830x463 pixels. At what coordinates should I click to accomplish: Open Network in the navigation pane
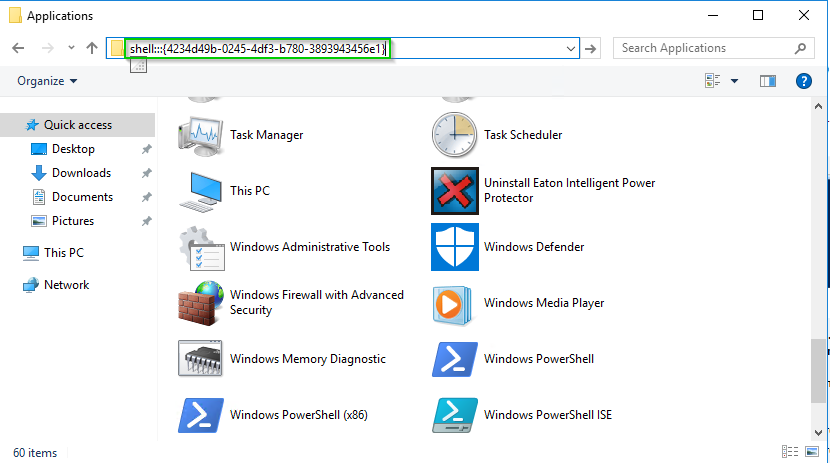point(66,285)
